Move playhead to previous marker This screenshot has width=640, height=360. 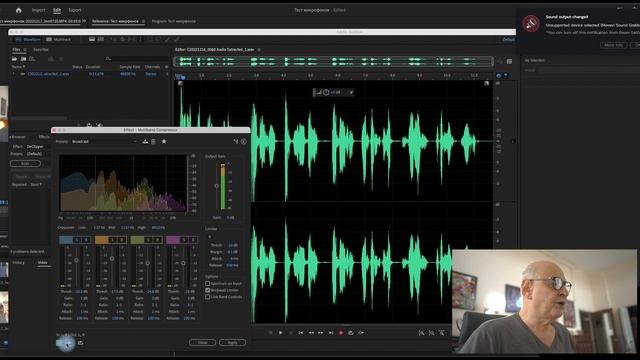(301, 333)
